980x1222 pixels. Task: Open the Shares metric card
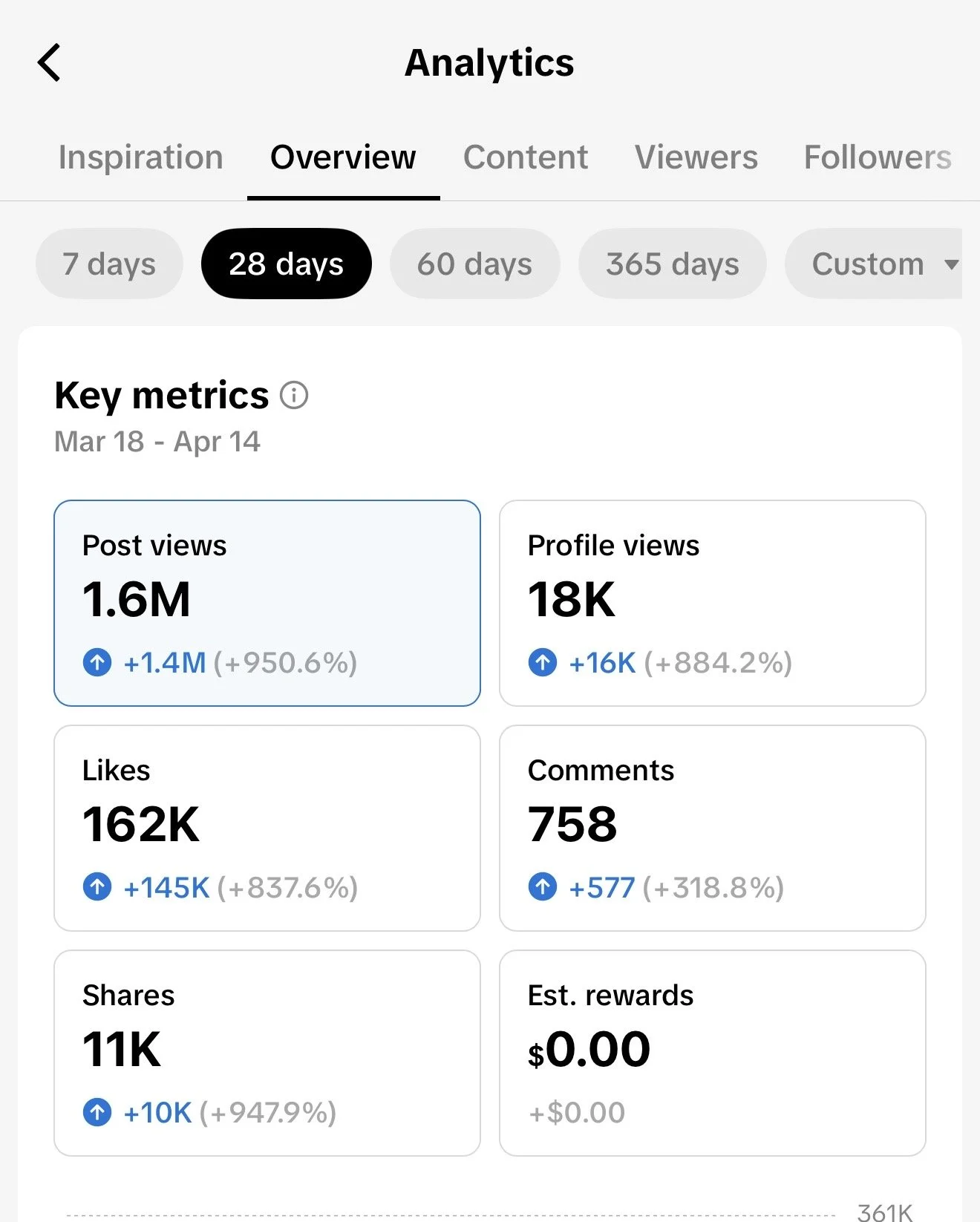click(x=267, y=1053)
